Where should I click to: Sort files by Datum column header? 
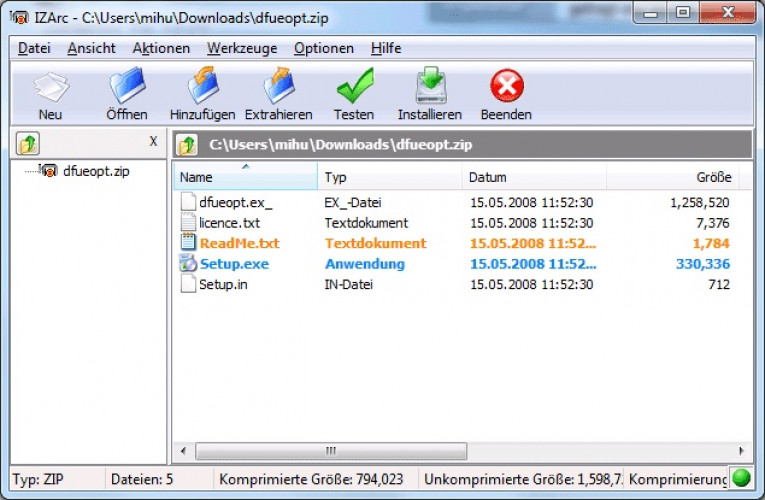pyautogui.click(x=534, y=177)
